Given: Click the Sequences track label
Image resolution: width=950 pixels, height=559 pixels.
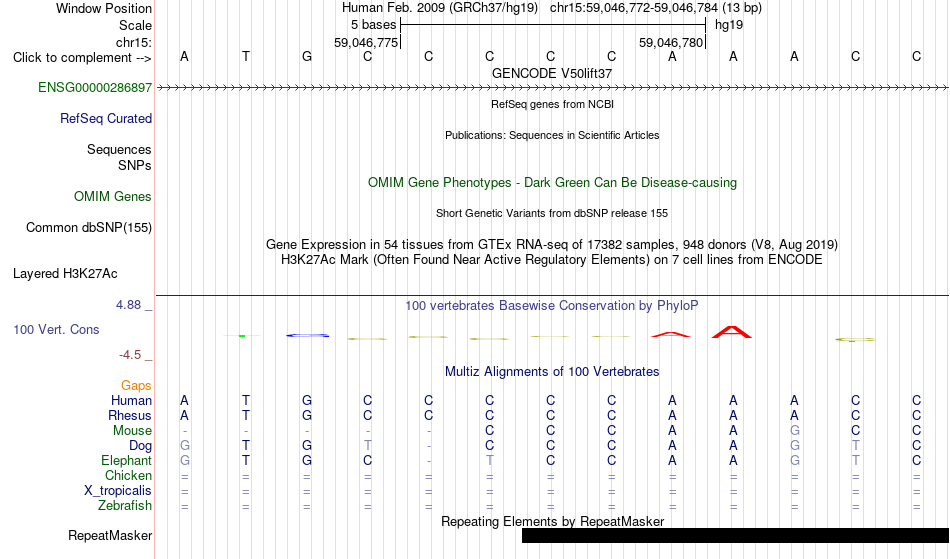Looking at the screenshot, I should 119,150.
